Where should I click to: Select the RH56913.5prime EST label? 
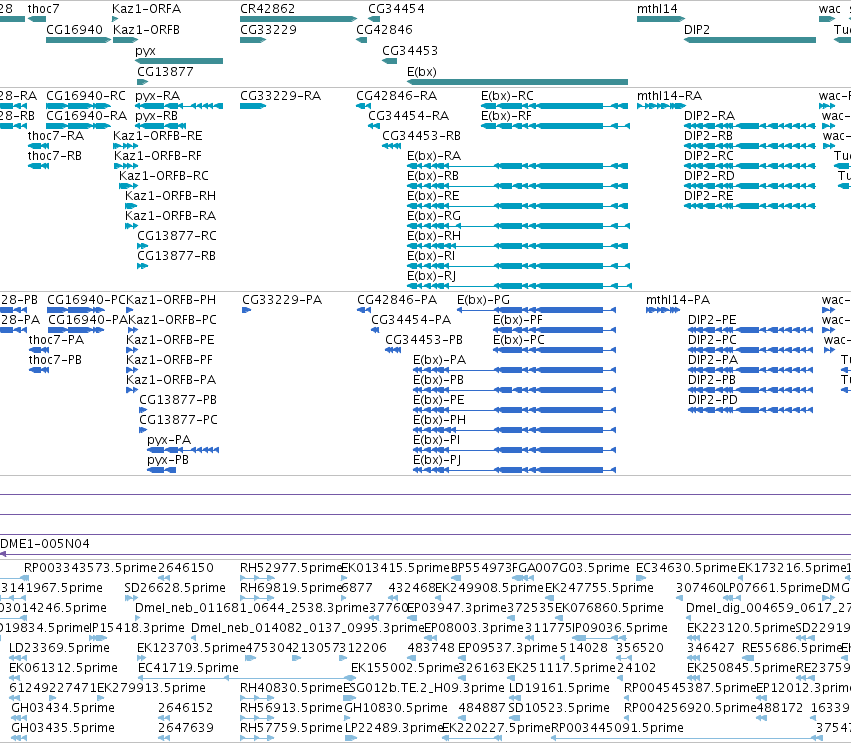click(x=291, y=708)
